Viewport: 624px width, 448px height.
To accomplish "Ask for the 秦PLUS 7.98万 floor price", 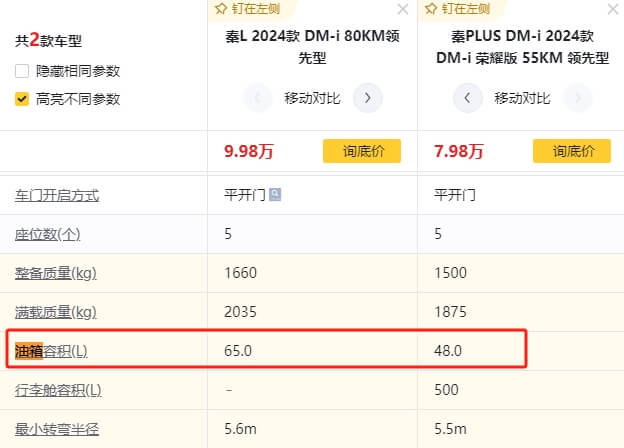I will pyautogui.click(x=571, y=151).
